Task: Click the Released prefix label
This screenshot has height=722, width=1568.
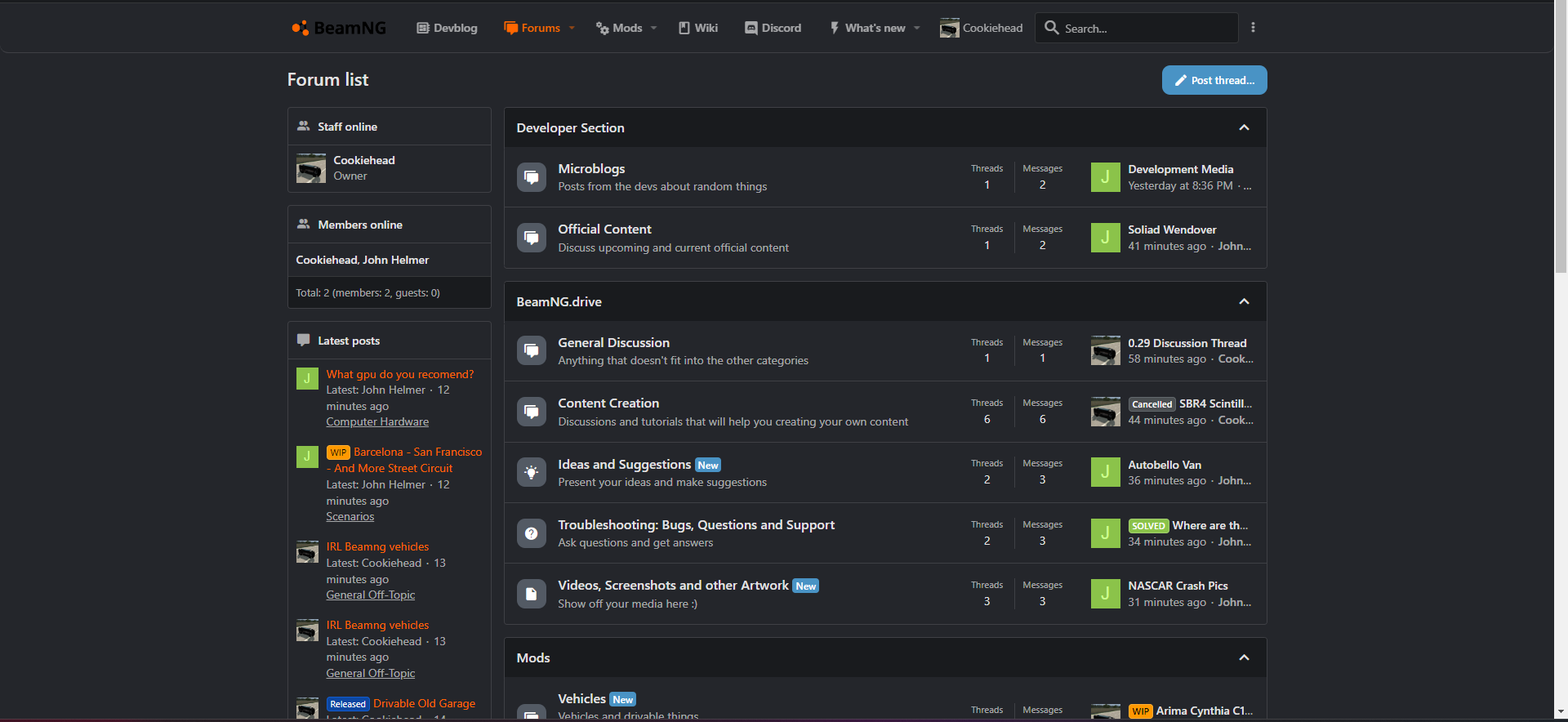Action: click(x=348, y=704)
